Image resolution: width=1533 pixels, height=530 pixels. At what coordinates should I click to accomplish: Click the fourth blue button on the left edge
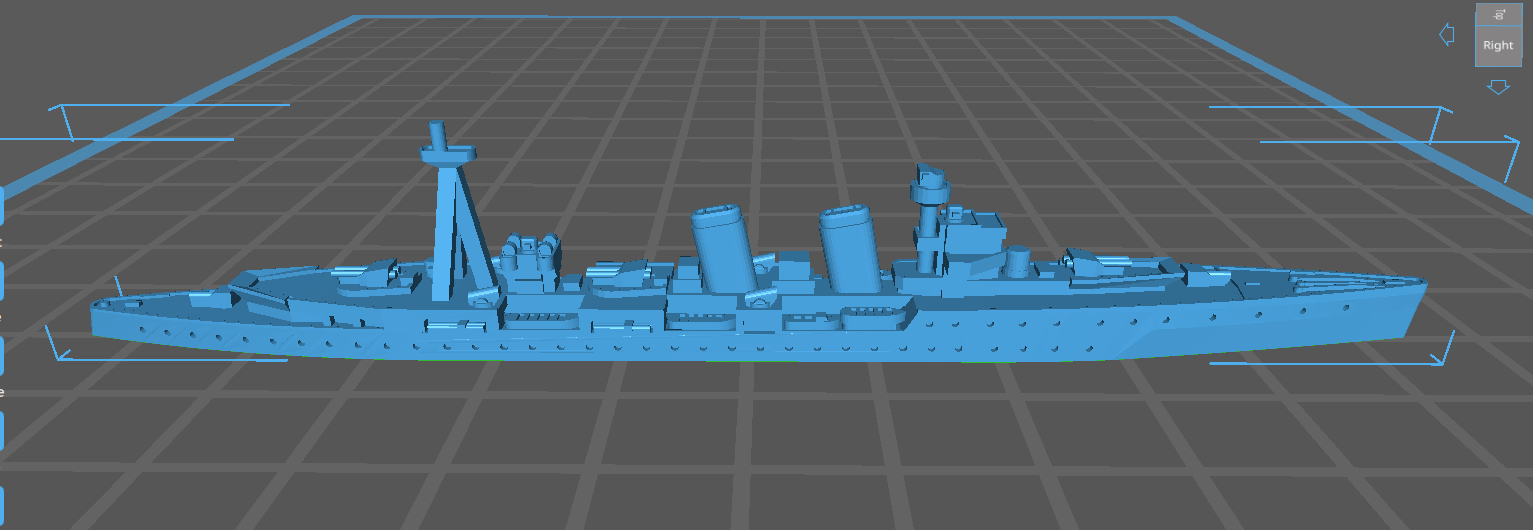pyautogui.click(x=2, y=430)
